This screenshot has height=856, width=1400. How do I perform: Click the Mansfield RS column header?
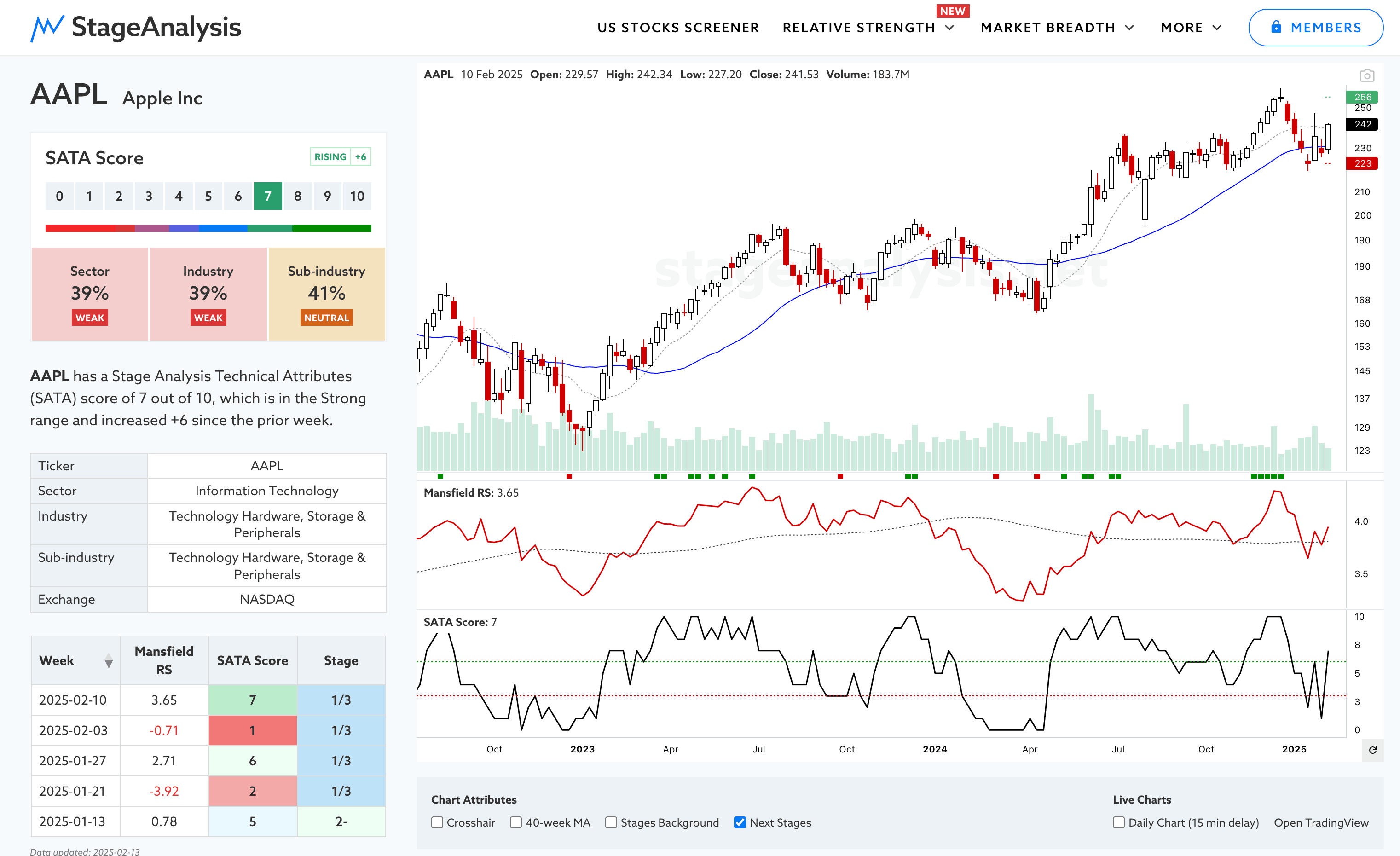click(164, 660)
